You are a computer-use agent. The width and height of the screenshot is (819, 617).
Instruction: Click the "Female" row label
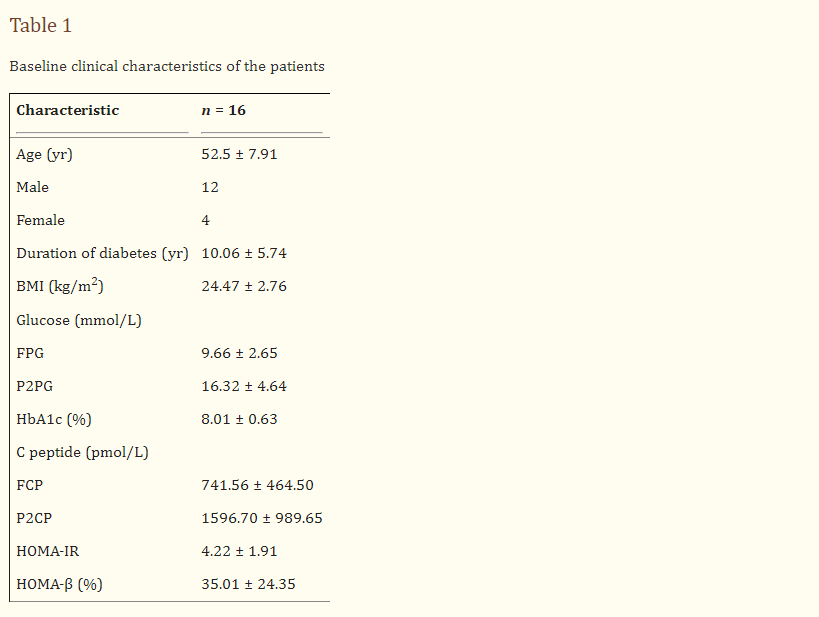pyautogui.click(x=41, y=220)
